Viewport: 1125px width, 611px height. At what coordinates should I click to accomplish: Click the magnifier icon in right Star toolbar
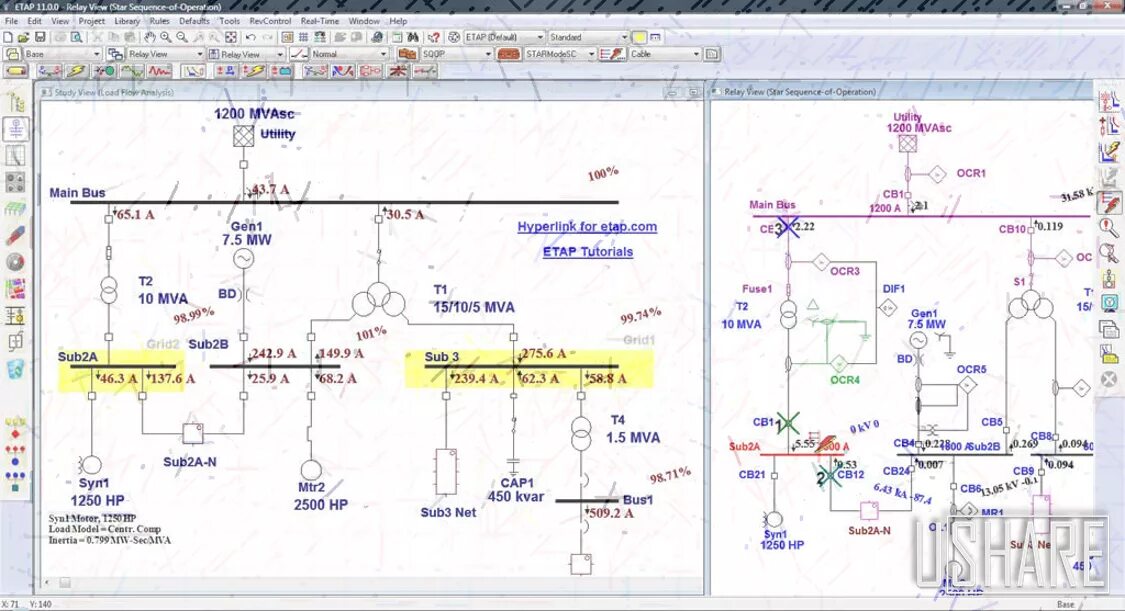[x=1109, y=228]
